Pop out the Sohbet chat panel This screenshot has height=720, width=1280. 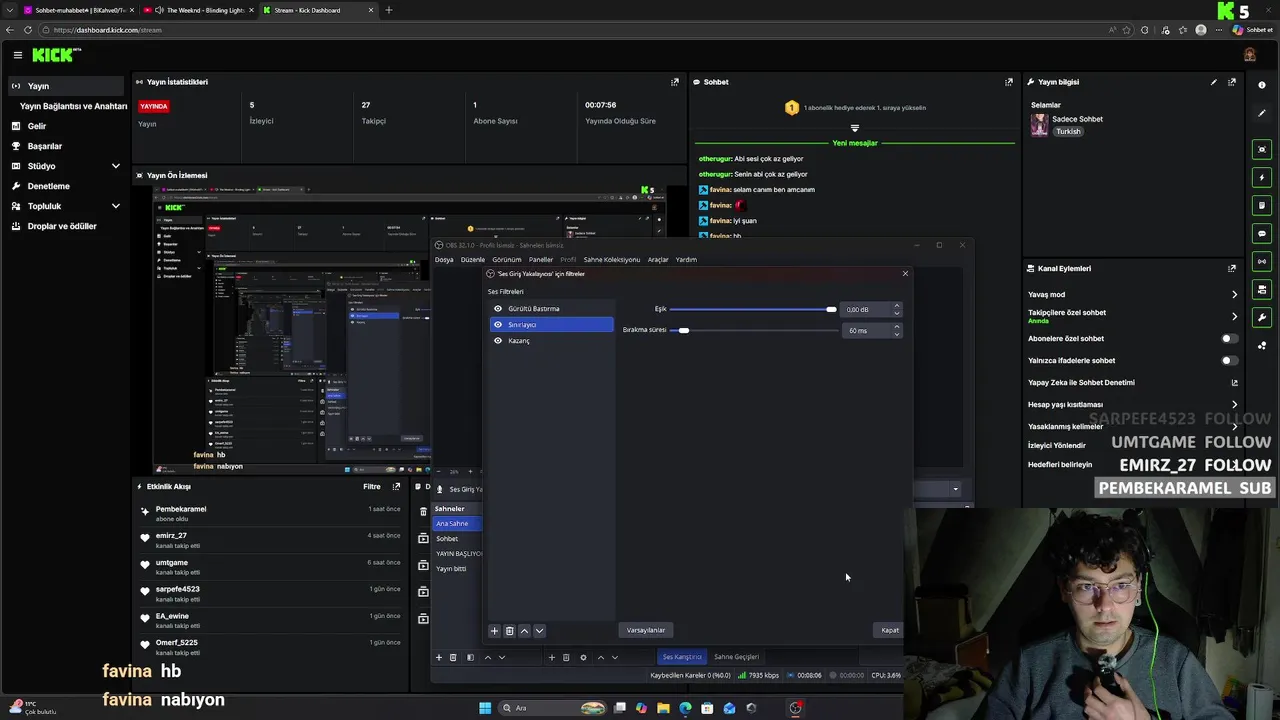(x=1010, y=82)
